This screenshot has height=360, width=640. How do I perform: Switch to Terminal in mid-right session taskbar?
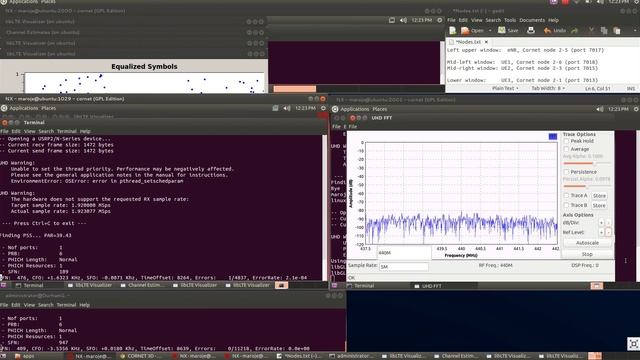click(360, 286)
